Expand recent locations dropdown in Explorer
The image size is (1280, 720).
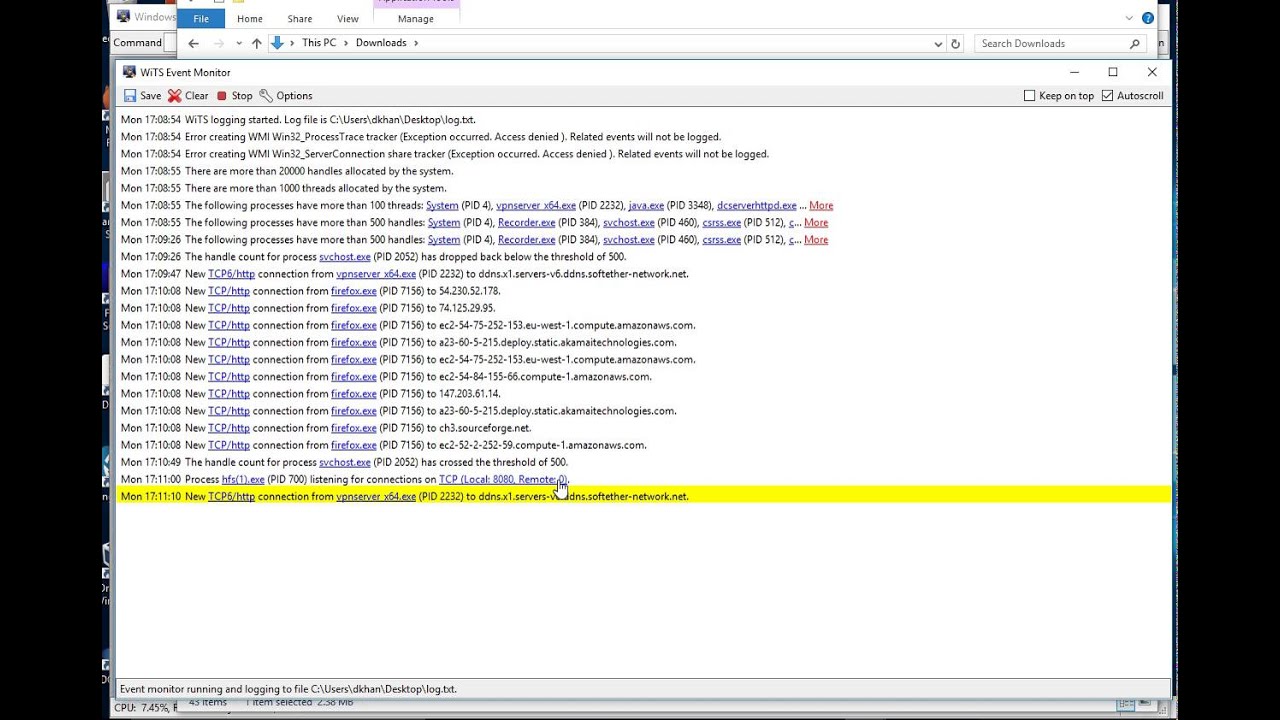(x=238, y=43)
